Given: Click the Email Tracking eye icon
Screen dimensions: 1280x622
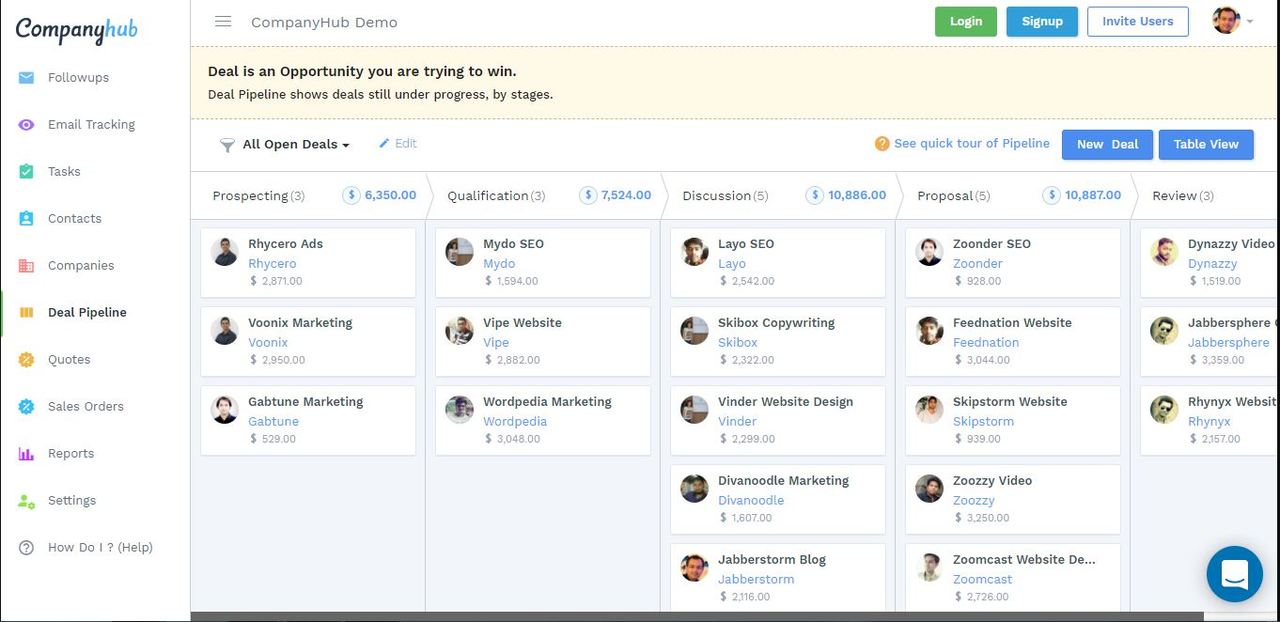Looking at the screenshot, I should pos(26,125).
